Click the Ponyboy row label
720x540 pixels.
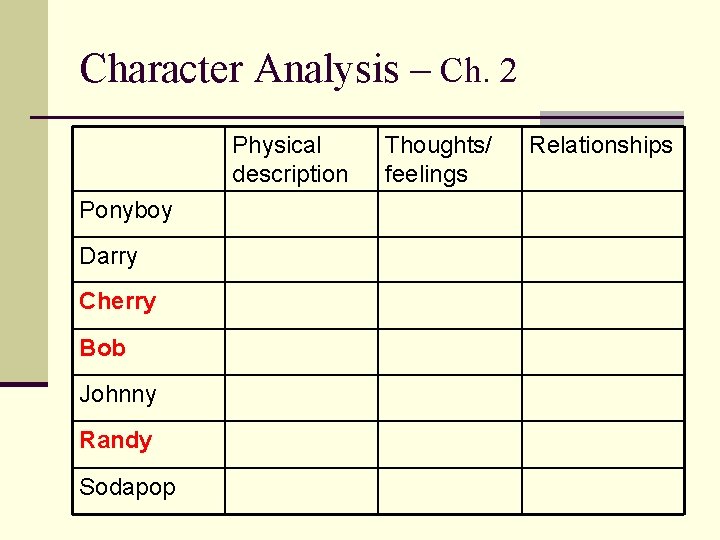[126, 211]
